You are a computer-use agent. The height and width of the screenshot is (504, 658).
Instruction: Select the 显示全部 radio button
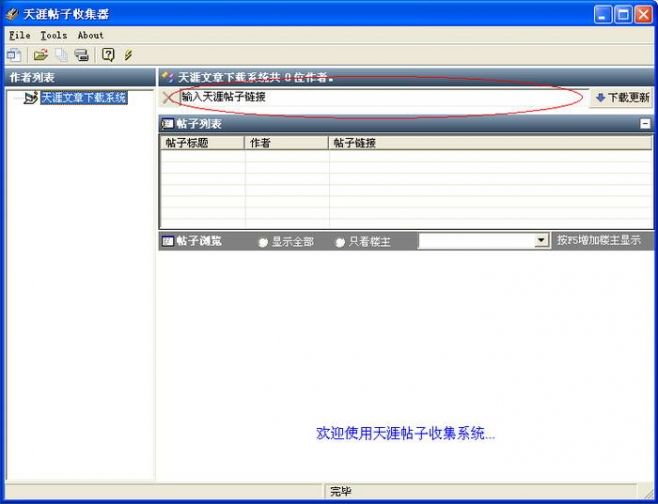263,242
